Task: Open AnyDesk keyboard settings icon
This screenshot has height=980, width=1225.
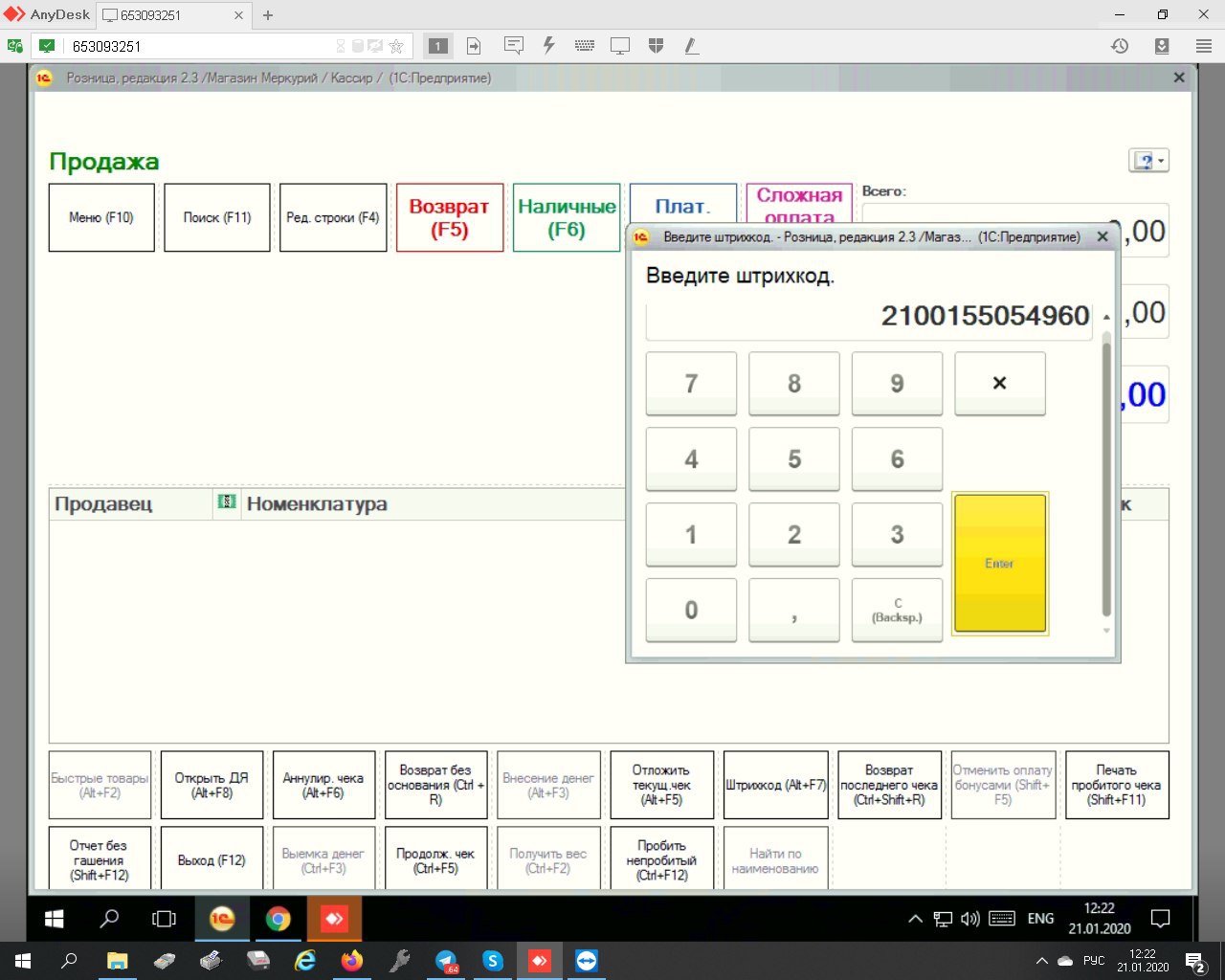Action: click(x=585, y=45)
